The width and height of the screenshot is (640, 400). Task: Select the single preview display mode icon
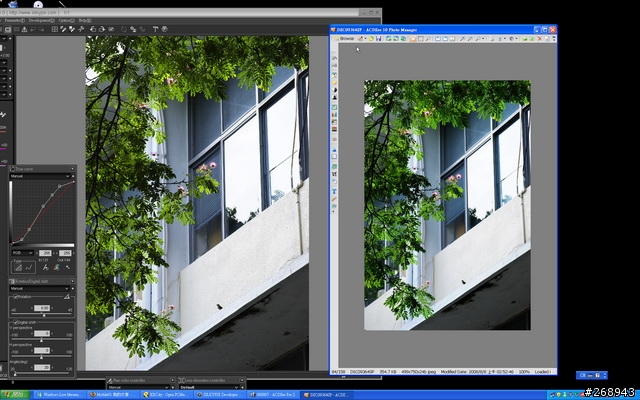[8, 29]
